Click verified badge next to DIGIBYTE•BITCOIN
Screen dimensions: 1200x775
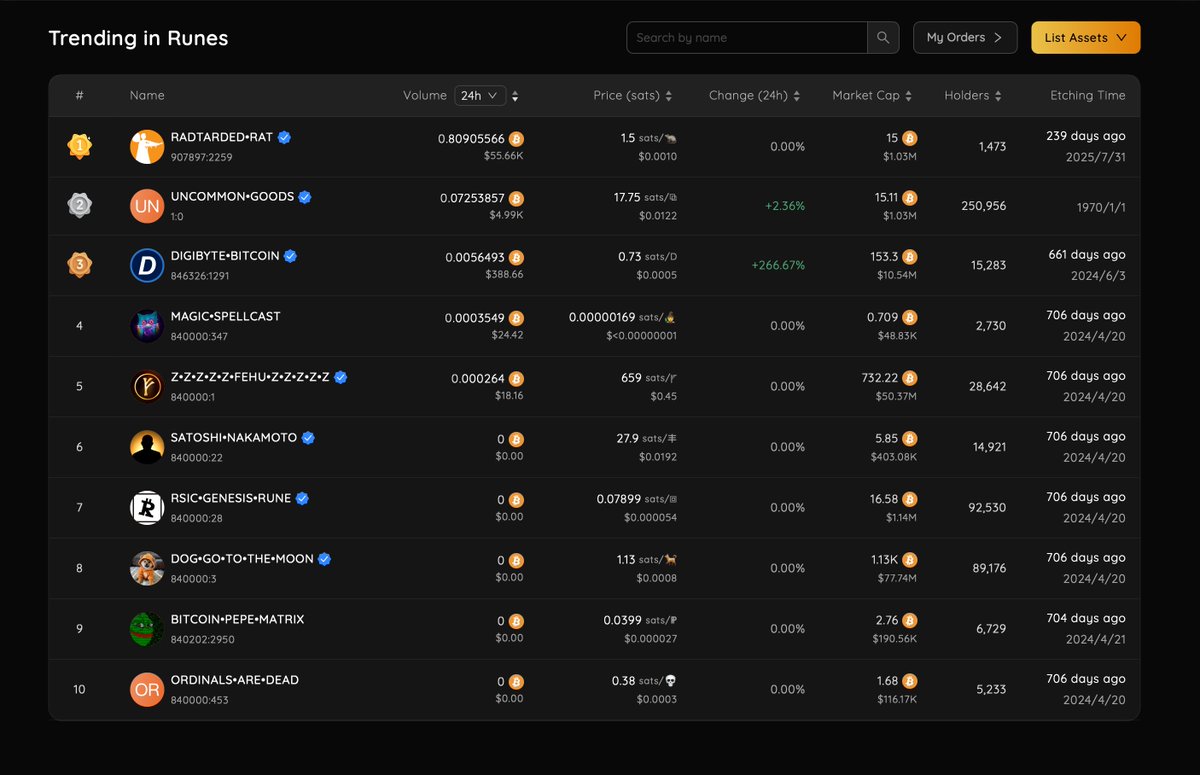tap(290, 256)
